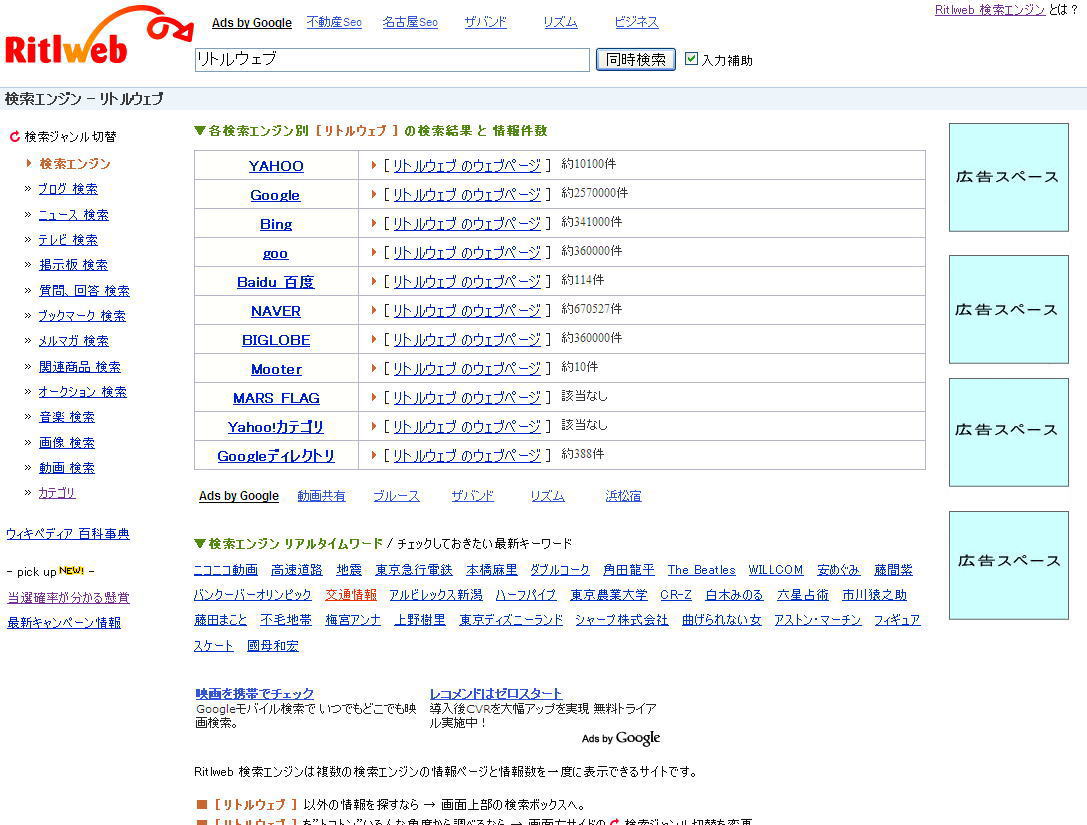1087x825 pixels.
Task: Open 最新キャンペーン情報 link
Action: point(64,623)
